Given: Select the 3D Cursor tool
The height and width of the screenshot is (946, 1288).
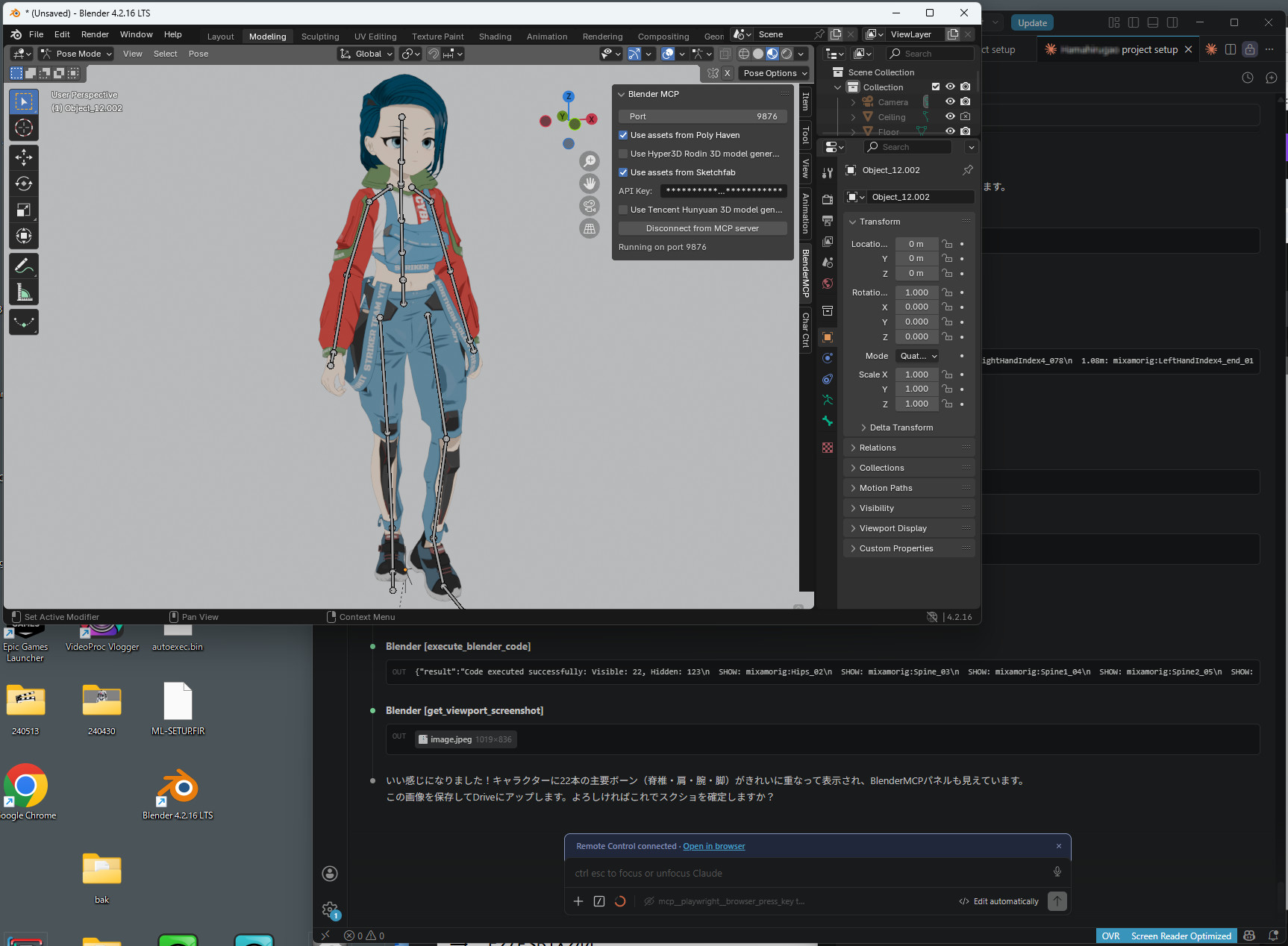Looking at the screenshot, I should tap(24, 128).
